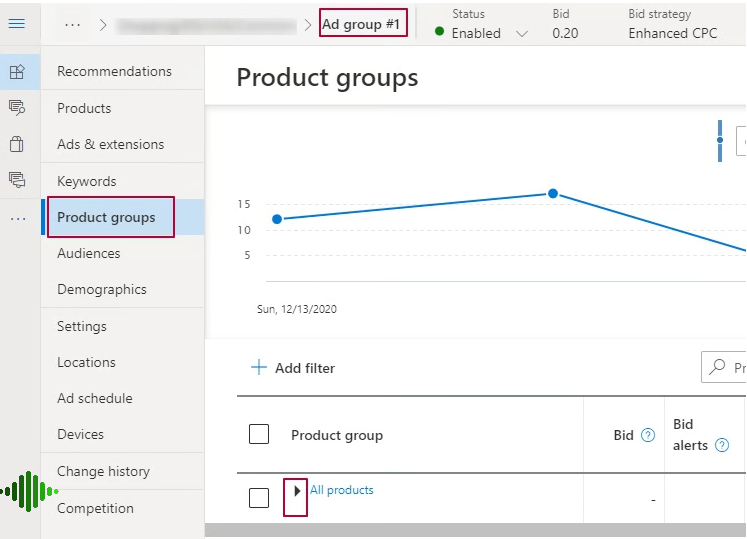Image resolution: width=747 pixels, height=539 pixels.
Task: Click the help icon beside Bid alerts
Action: tap(722, 446)
